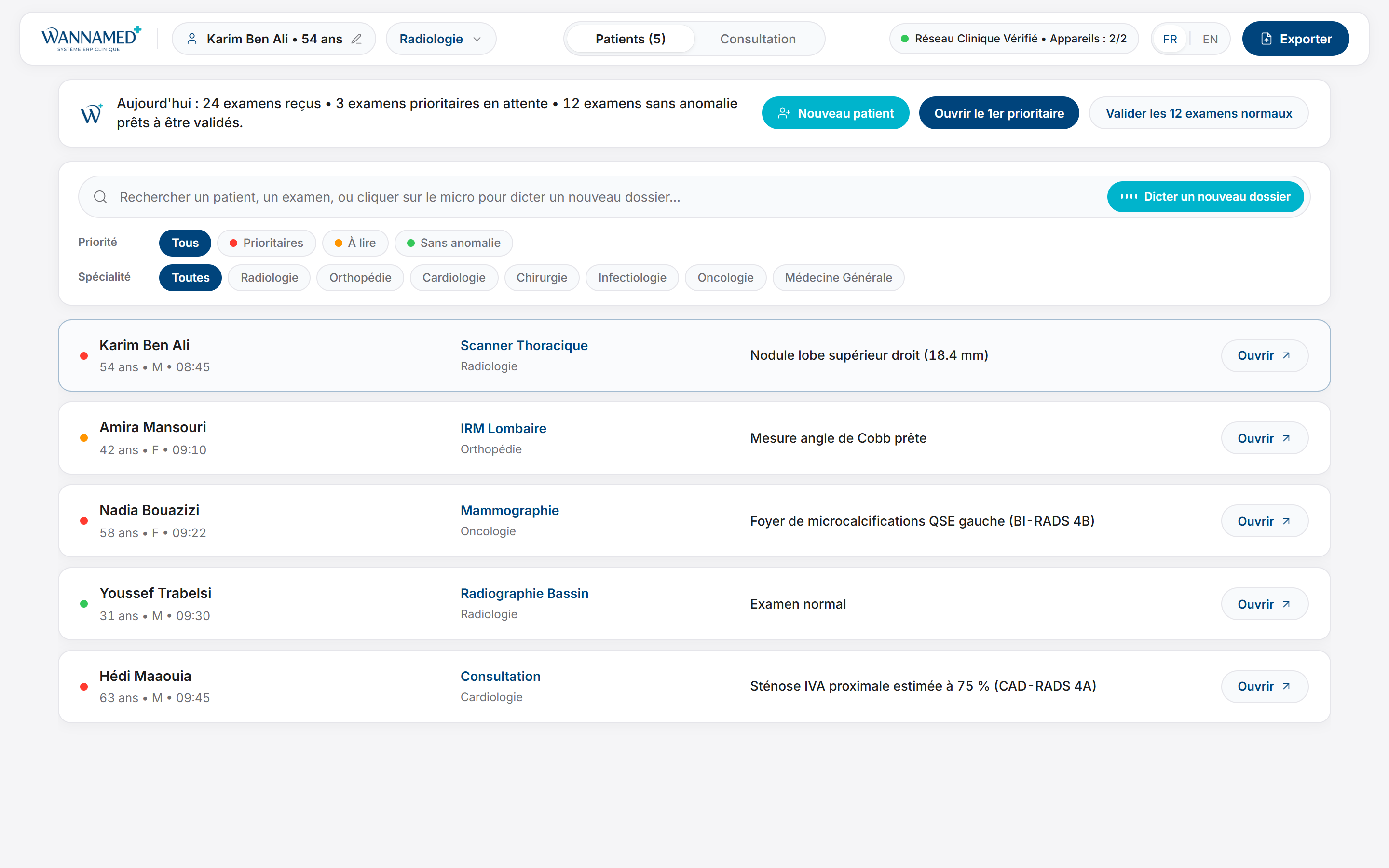This screenshot has width=1389, height=868.
Task: Open the Radiologie specialty dropdown in header
Action: click(x=441, y=39)
